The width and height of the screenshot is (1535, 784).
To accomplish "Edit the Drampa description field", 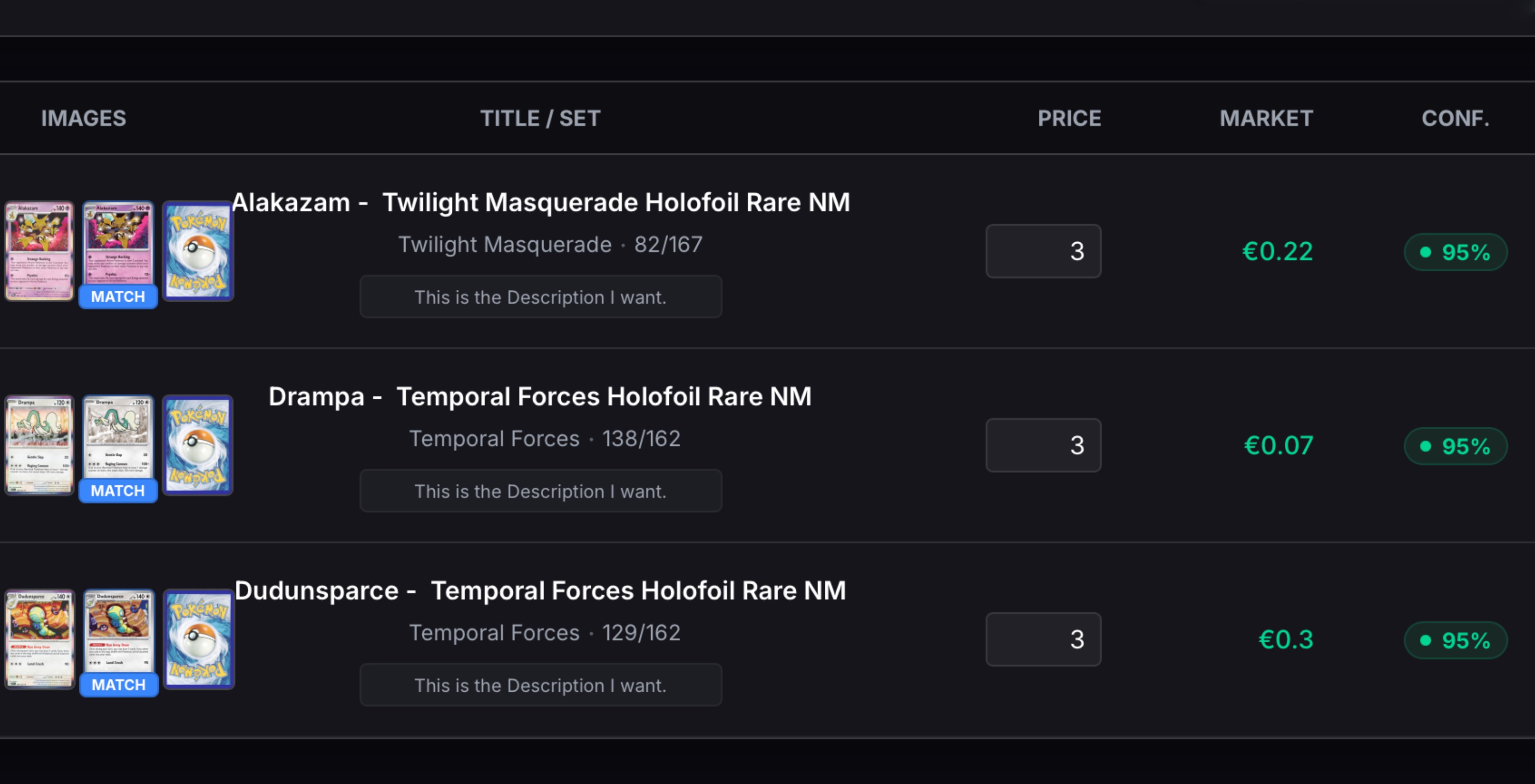I will tap(540, 491).
